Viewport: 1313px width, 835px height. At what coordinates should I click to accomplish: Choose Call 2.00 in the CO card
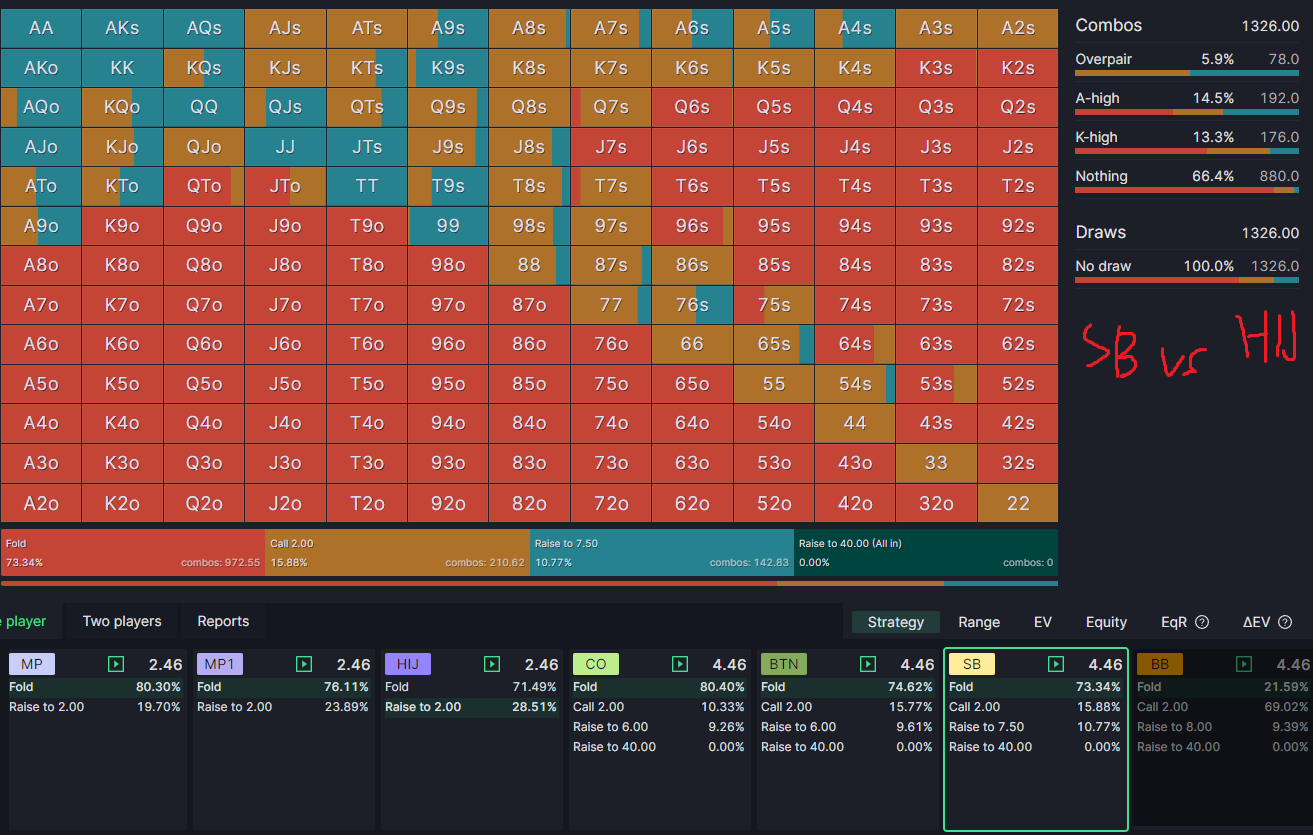(x=660, y=707)
